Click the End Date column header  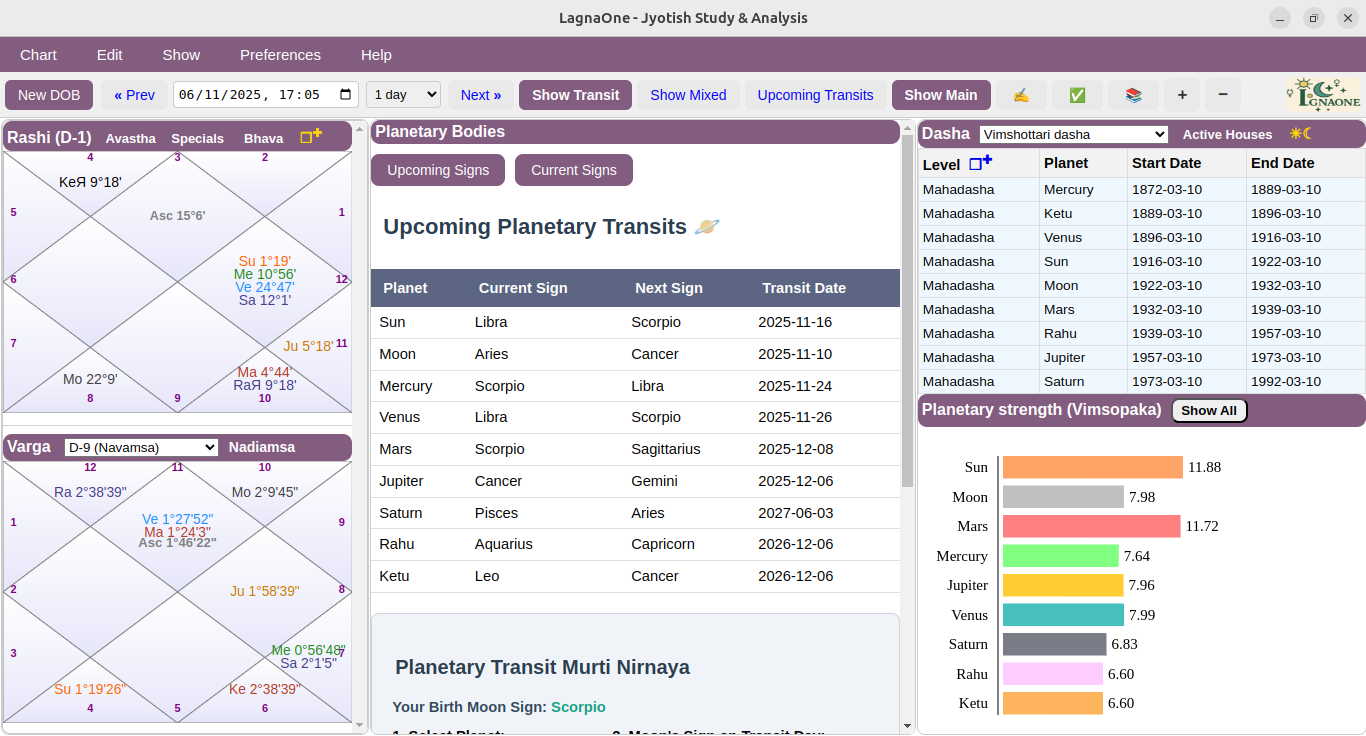click(1306, 163)
